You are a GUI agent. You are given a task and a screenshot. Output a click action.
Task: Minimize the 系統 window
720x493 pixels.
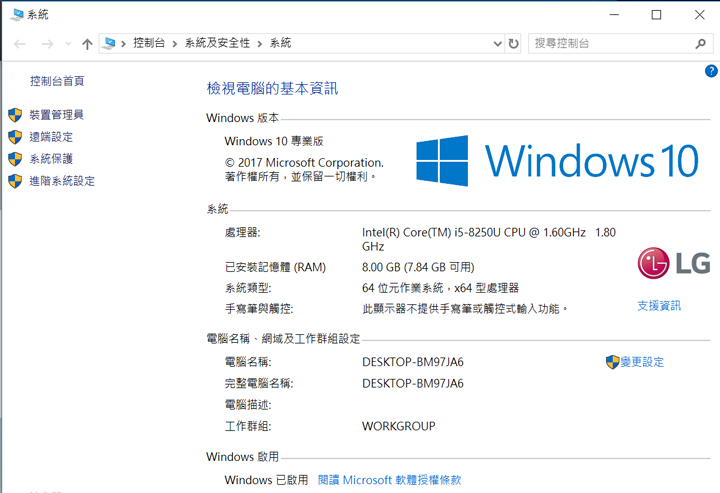click(614, 15)
